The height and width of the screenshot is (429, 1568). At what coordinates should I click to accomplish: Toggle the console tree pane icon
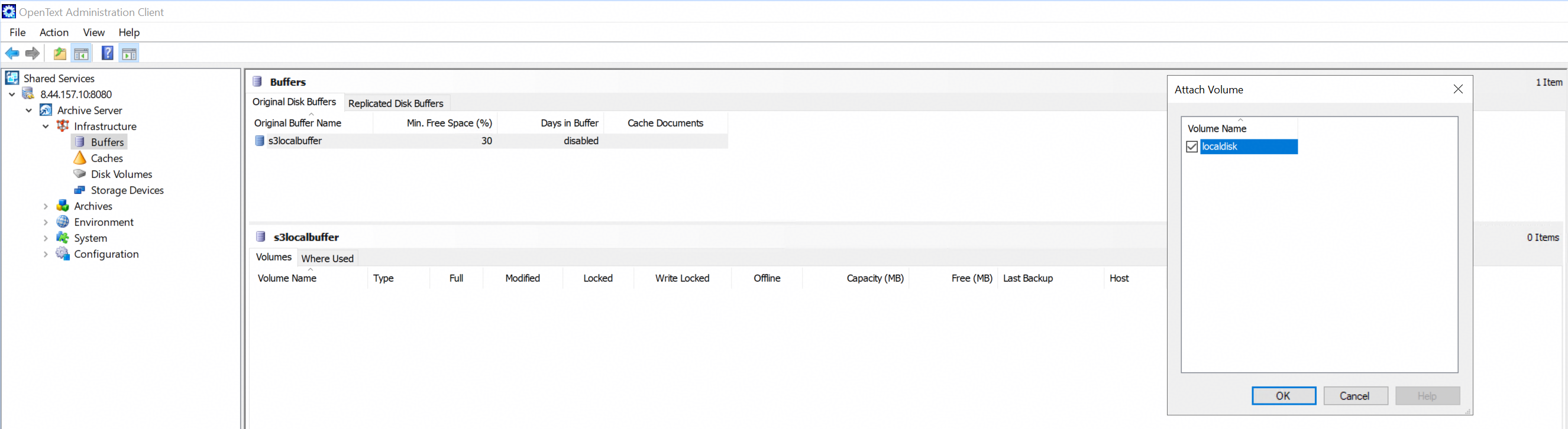(81, 54)
